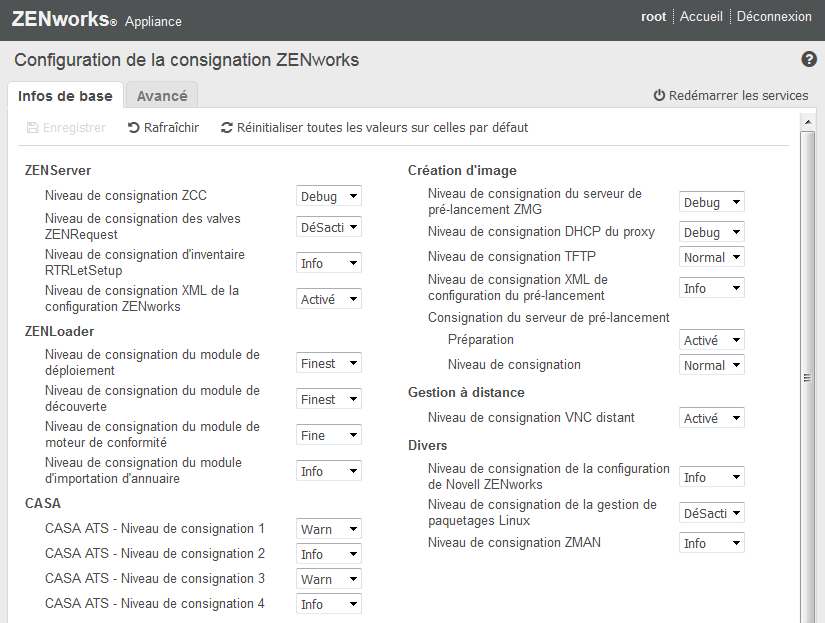
Task: Click the vertical scrollbar up arrow
Action: click(808, 122)
